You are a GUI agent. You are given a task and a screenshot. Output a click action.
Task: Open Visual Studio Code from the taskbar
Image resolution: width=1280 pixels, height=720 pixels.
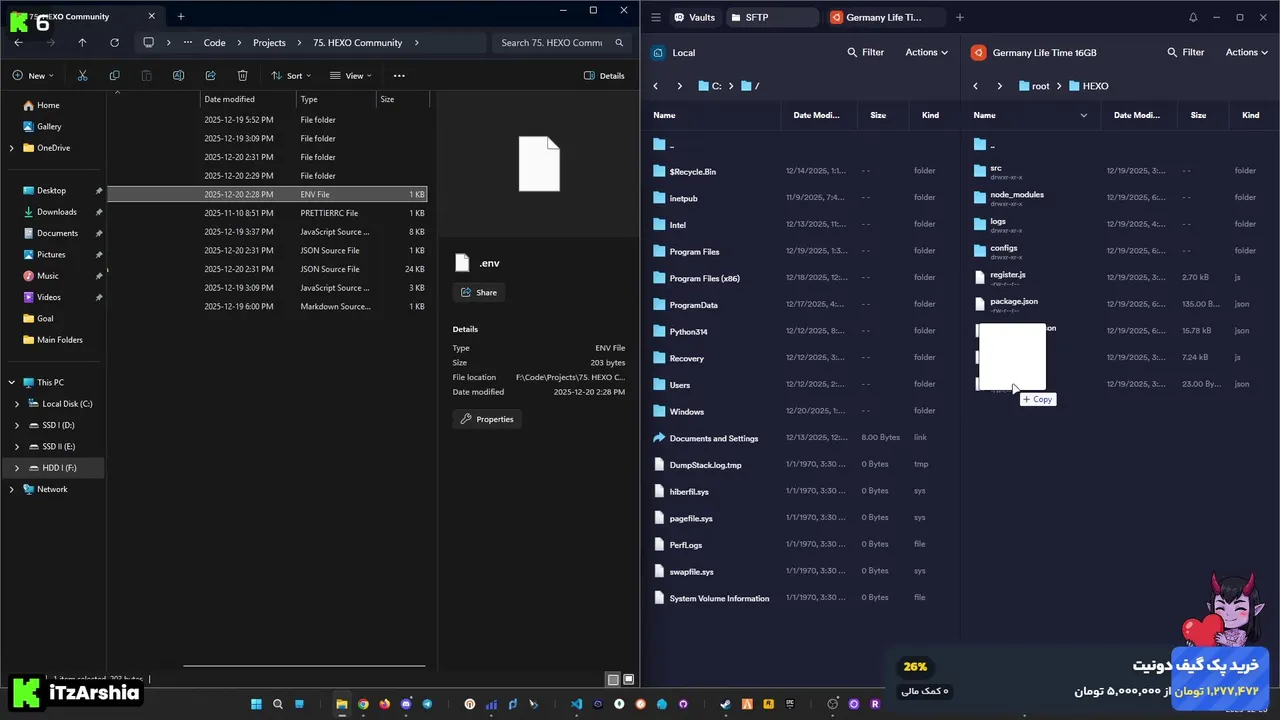point(576,704)
